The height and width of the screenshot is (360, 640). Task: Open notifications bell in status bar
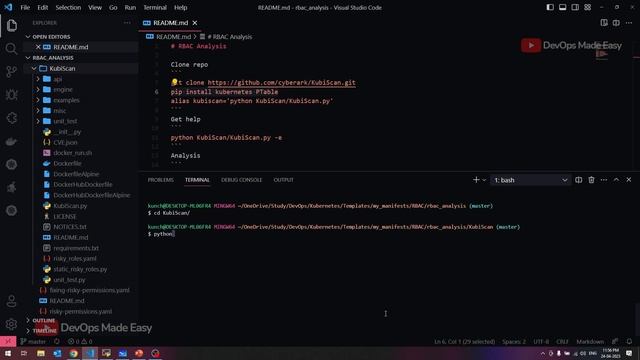point(629,341)
